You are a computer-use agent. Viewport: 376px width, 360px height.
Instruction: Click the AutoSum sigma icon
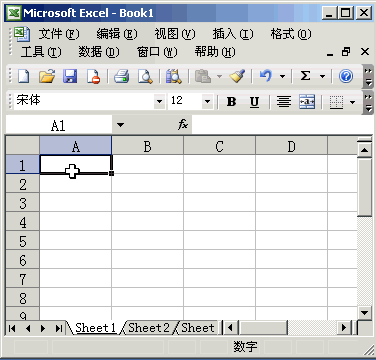(305, 76)
